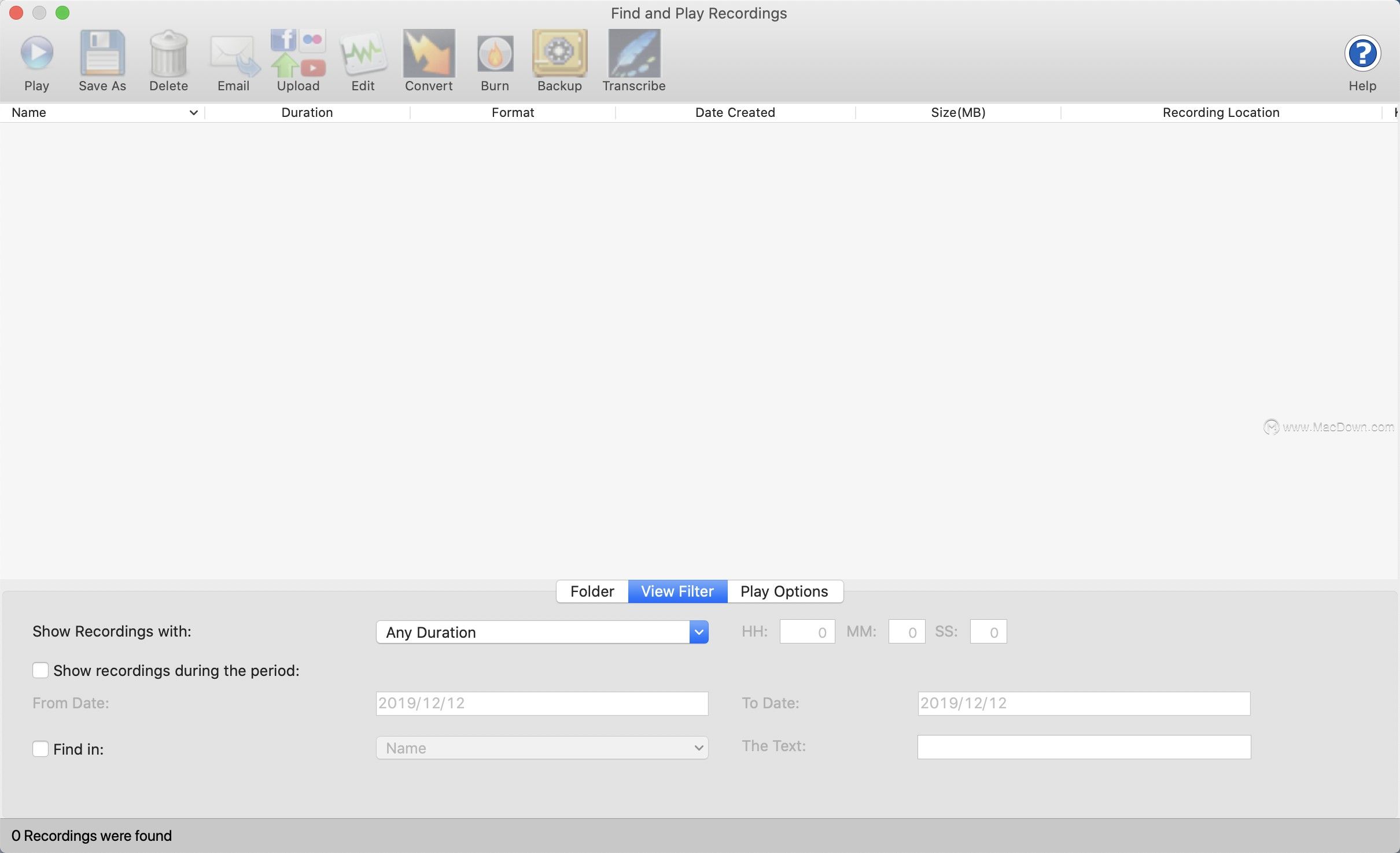This screenshot has width=1400, height=853.
Task: Open the 'Any Duration' dropdown
Action: [x=698, y=631]
